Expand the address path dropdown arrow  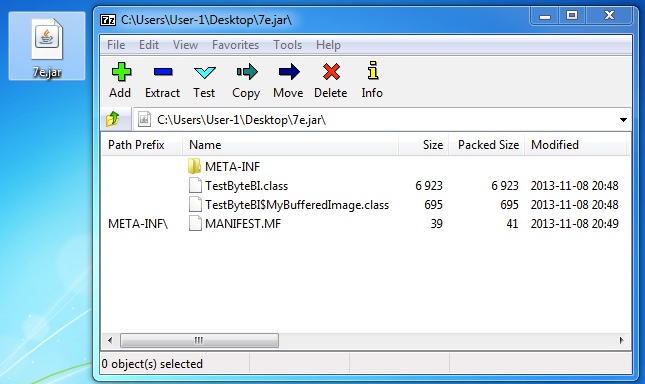coord(623,120)
